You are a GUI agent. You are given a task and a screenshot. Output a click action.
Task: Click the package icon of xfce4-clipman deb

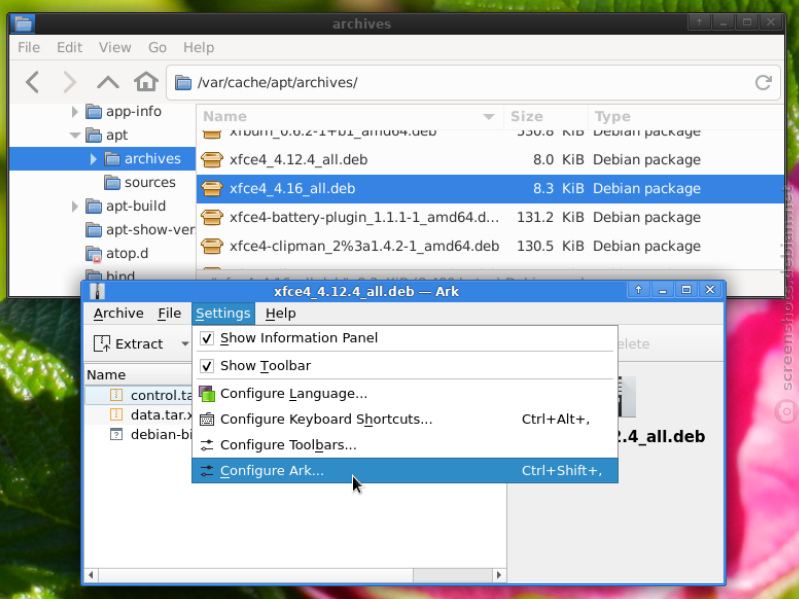(x=212, y=246)
